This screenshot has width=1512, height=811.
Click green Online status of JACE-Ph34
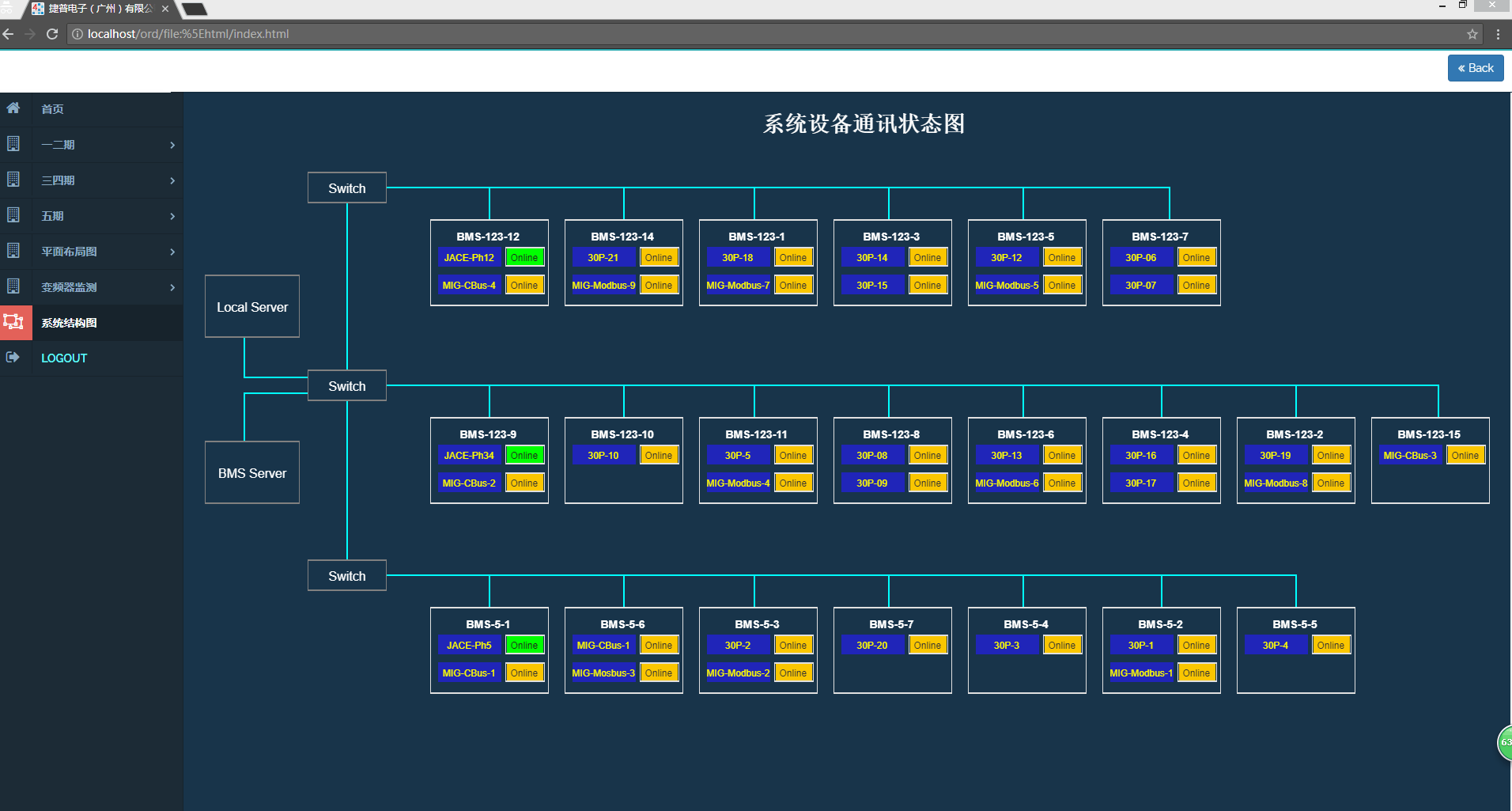[524, 456]
